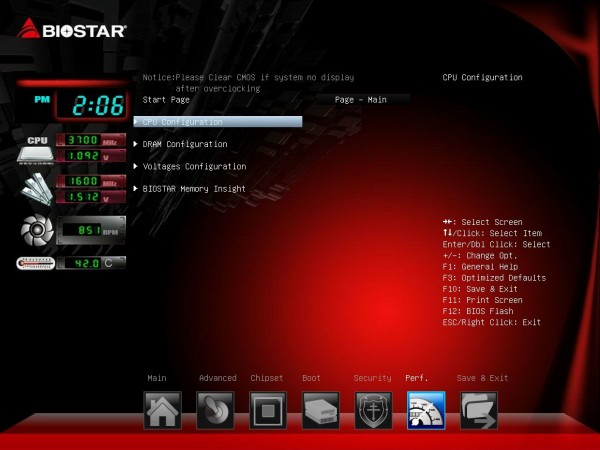Click the 'F3: Optimized Defaults' hint
This screenshot has height=450, width=600.
click(x=494, y=278)
